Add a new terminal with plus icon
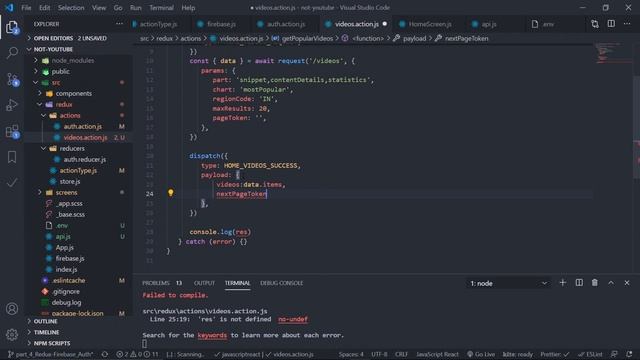The image size is (640, 360). 562,282
